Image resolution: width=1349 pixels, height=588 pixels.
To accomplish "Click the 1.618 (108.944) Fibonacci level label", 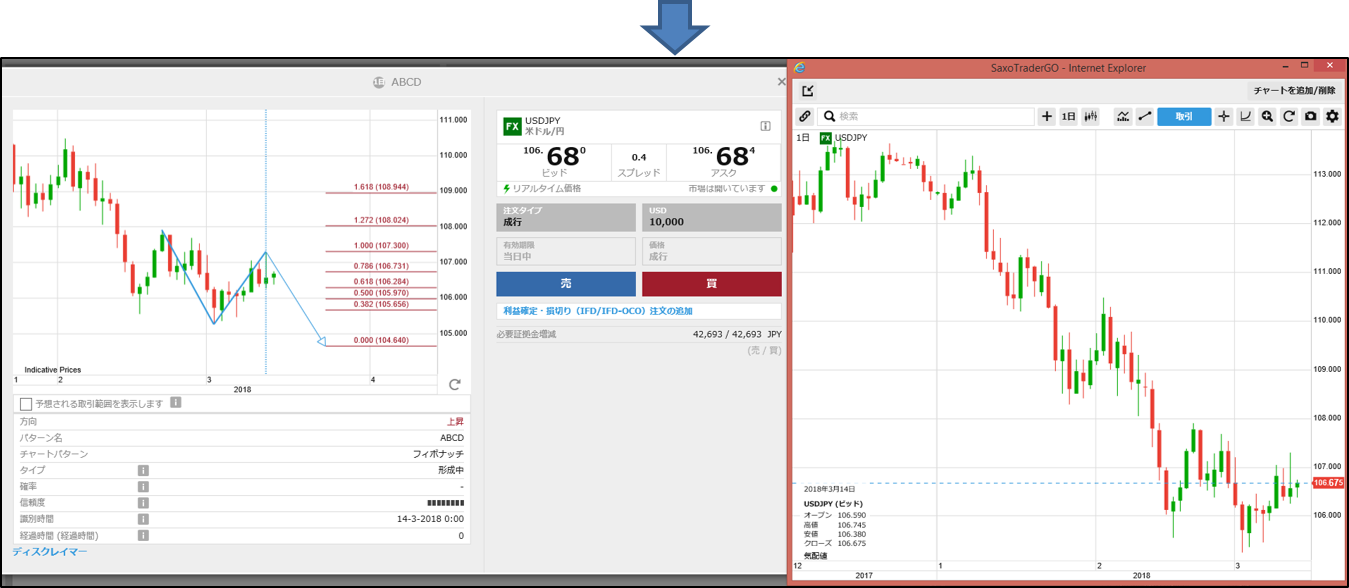I will click(x=382, y=187).
